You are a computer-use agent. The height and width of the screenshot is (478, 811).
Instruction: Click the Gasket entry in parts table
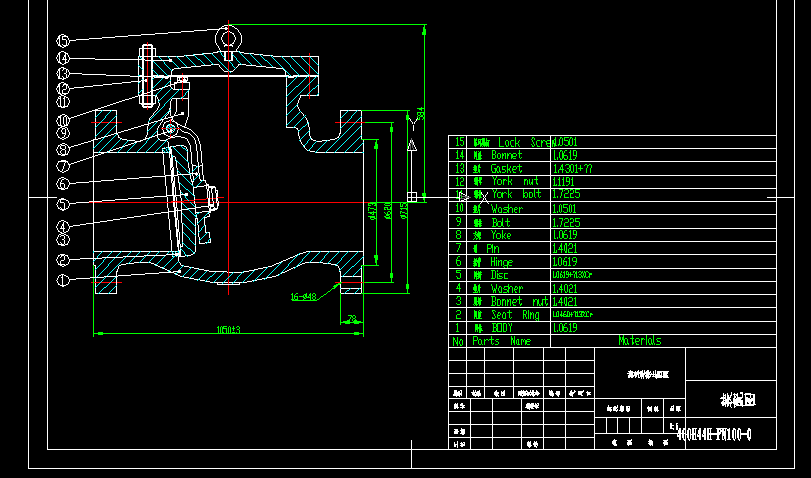[x=506, y=169]
